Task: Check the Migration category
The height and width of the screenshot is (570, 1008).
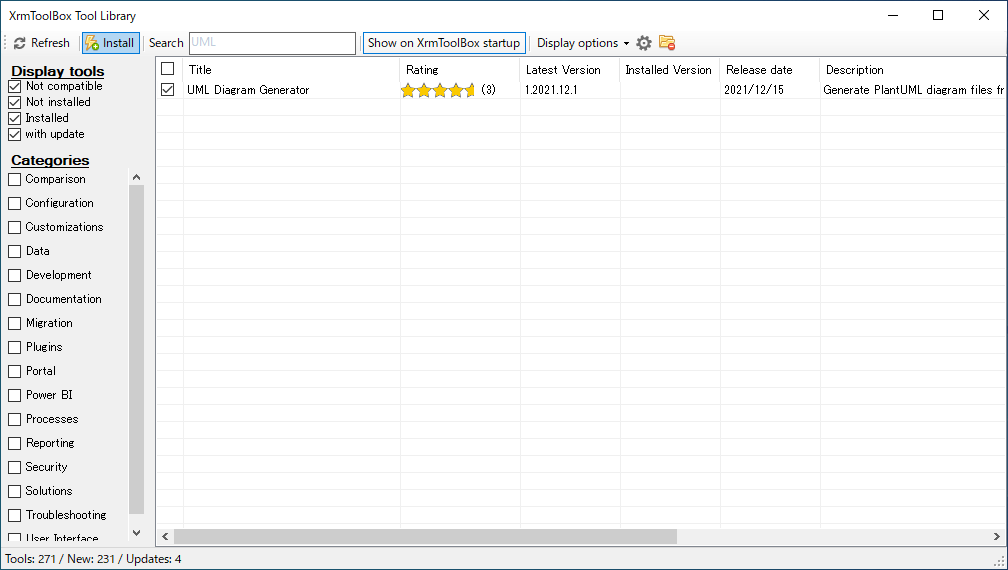Action: click(15, 323)
